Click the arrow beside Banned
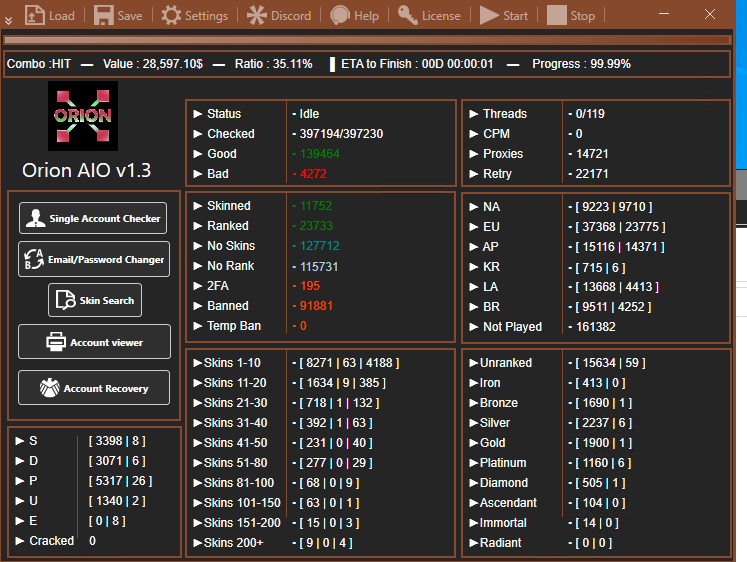This screenshot has height=562, width=747. point(197,306)
